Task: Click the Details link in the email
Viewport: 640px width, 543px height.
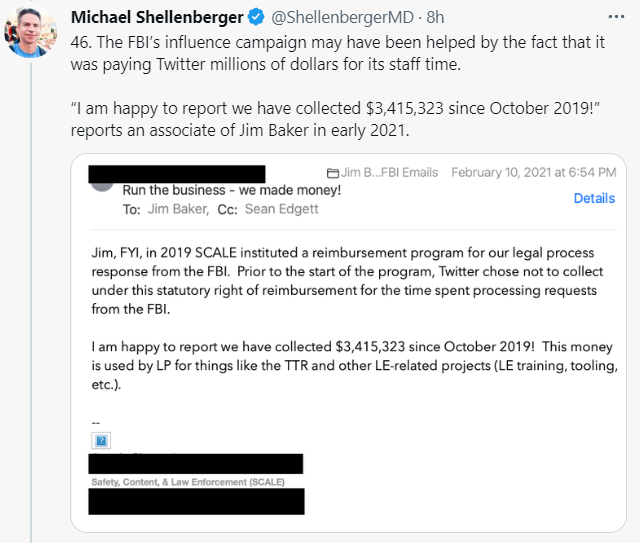Action: point(594,198)
